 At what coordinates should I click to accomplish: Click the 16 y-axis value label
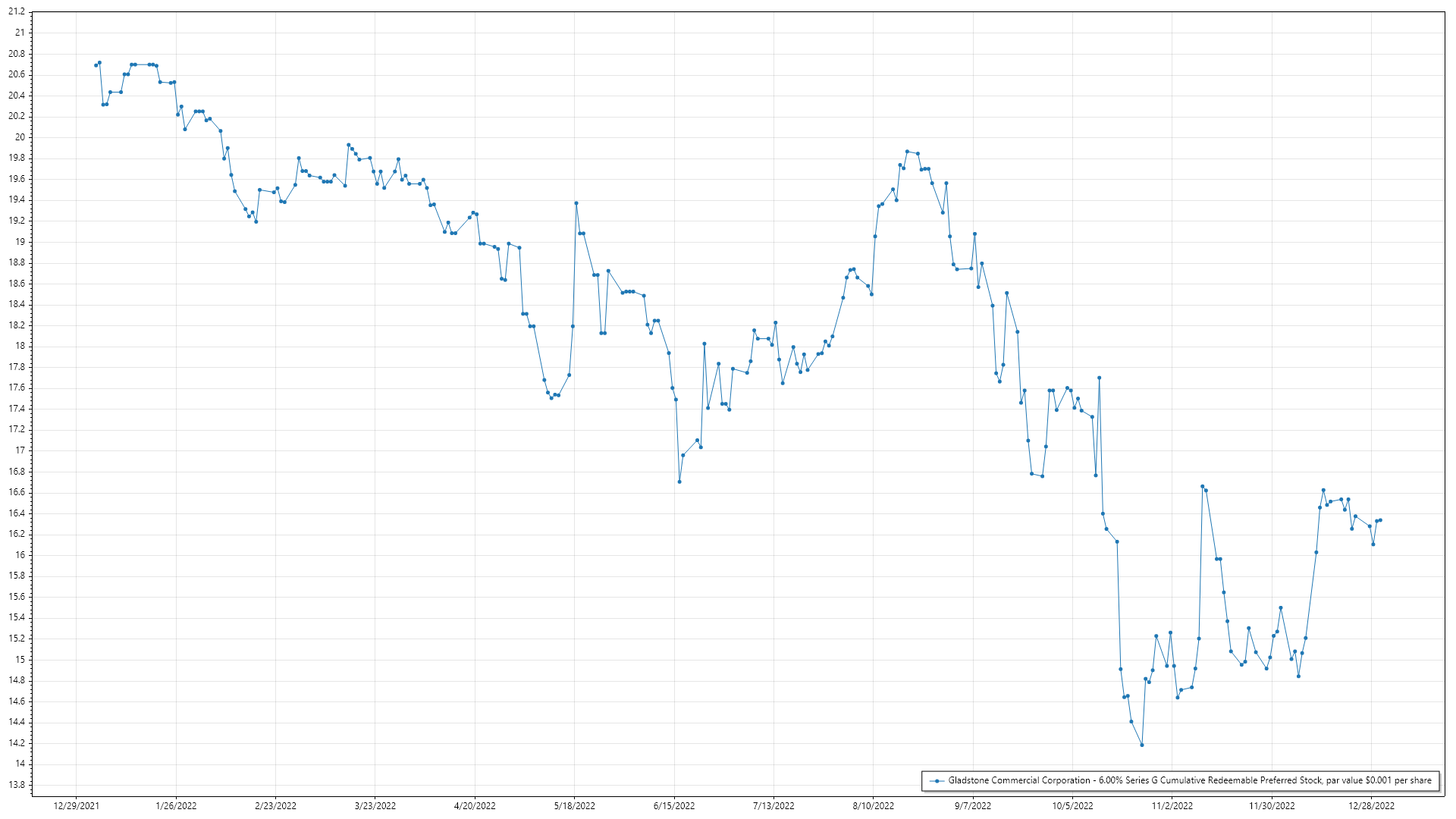pyautogui.click(x=20, y=555)
